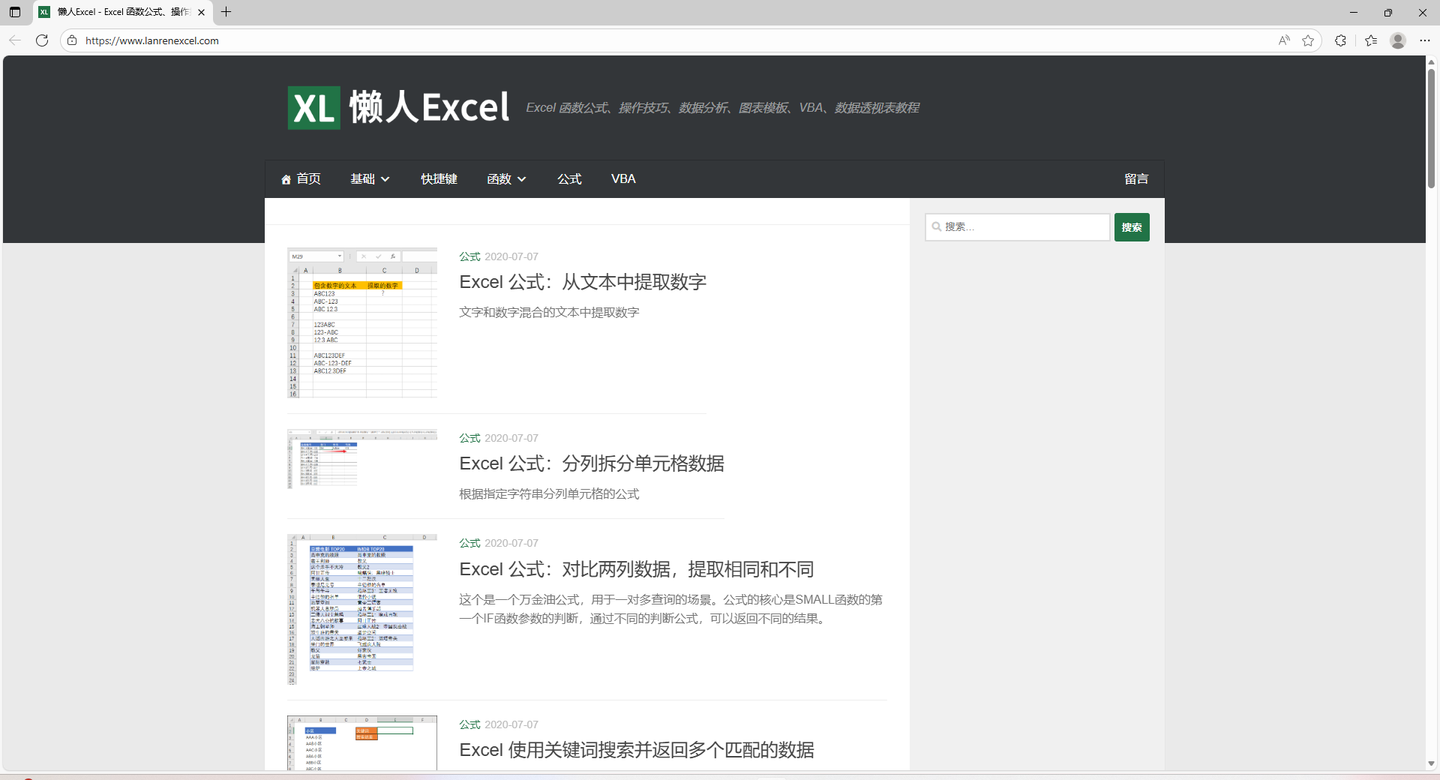Click the summary 根据指定字符串分列单元格的公式

tap(549, 494)
